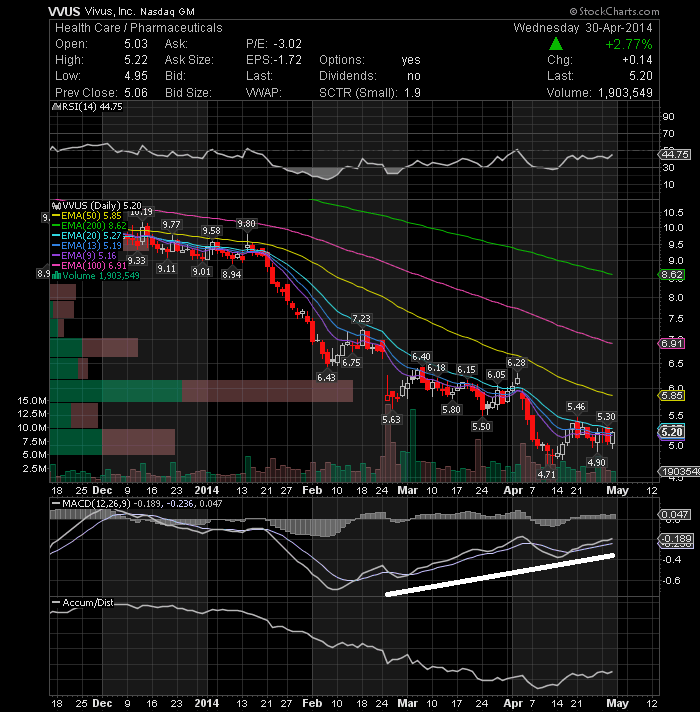The width and height of the screenshot is (700, 712).
Task: Click the 5.50 low price label
Action: (x=481, y=426)
